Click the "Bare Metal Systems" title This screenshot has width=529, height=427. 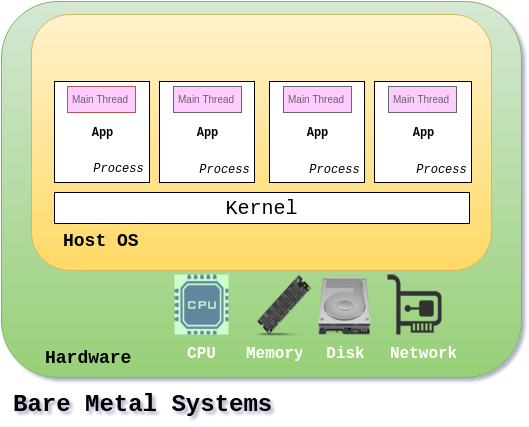click(142, 404)
